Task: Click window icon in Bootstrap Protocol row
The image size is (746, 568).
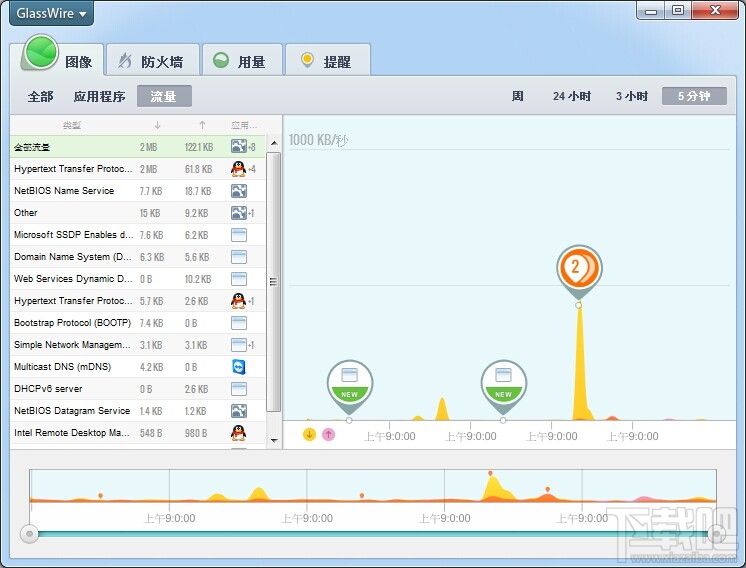Action: (239, 323)
